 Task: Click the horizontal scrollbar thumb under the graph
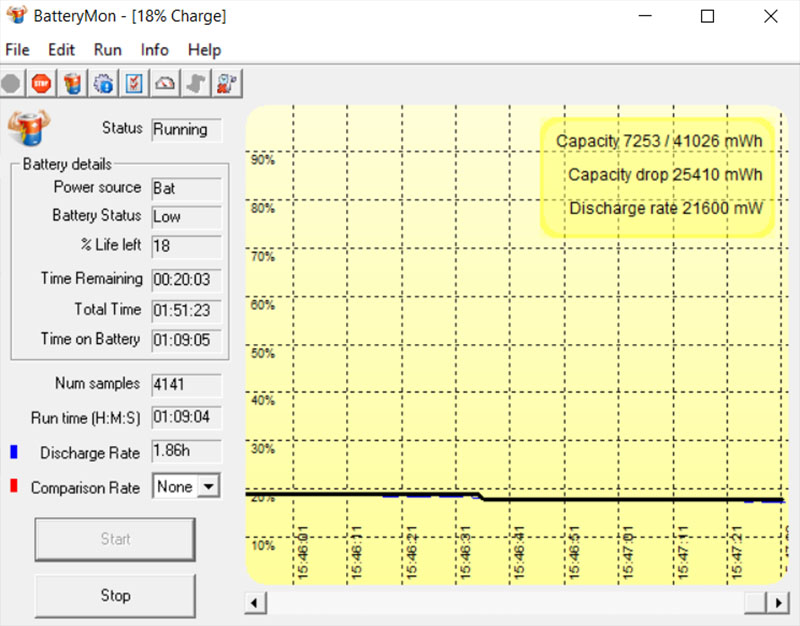pos(756,604)
